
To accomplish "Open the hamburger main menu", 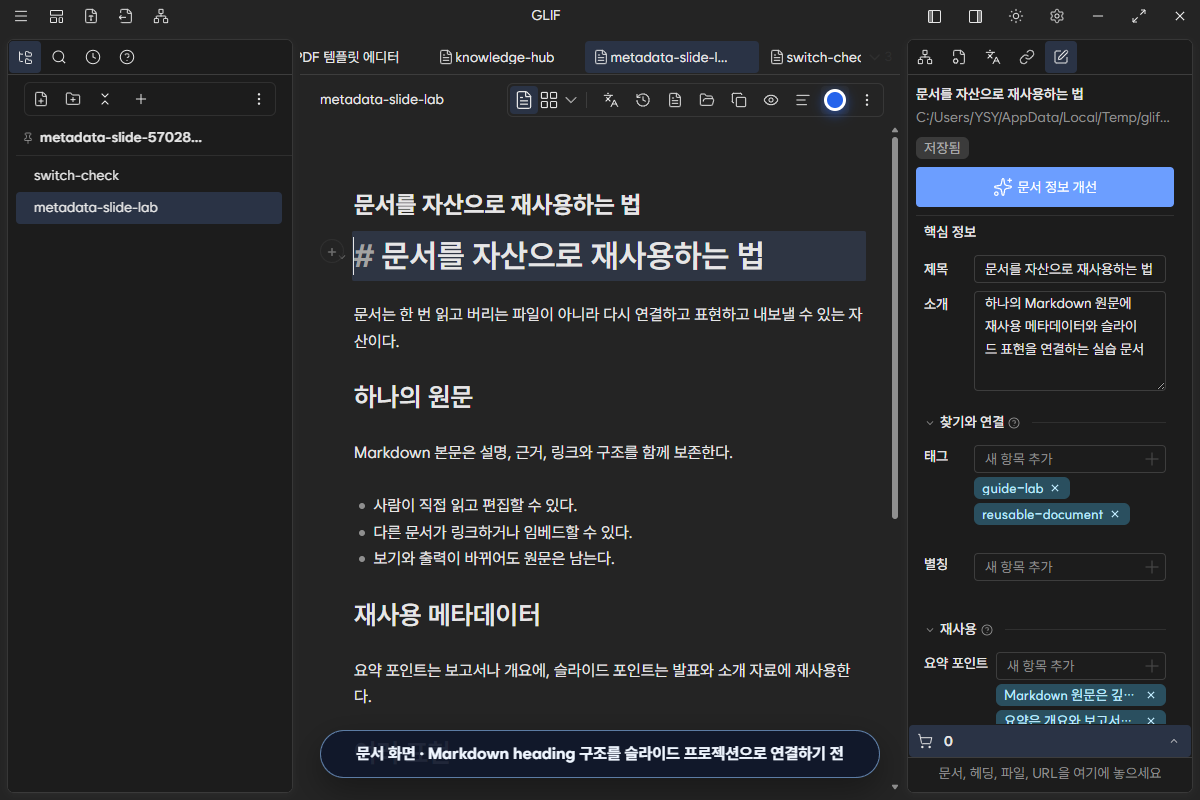I will coord(21,16).
